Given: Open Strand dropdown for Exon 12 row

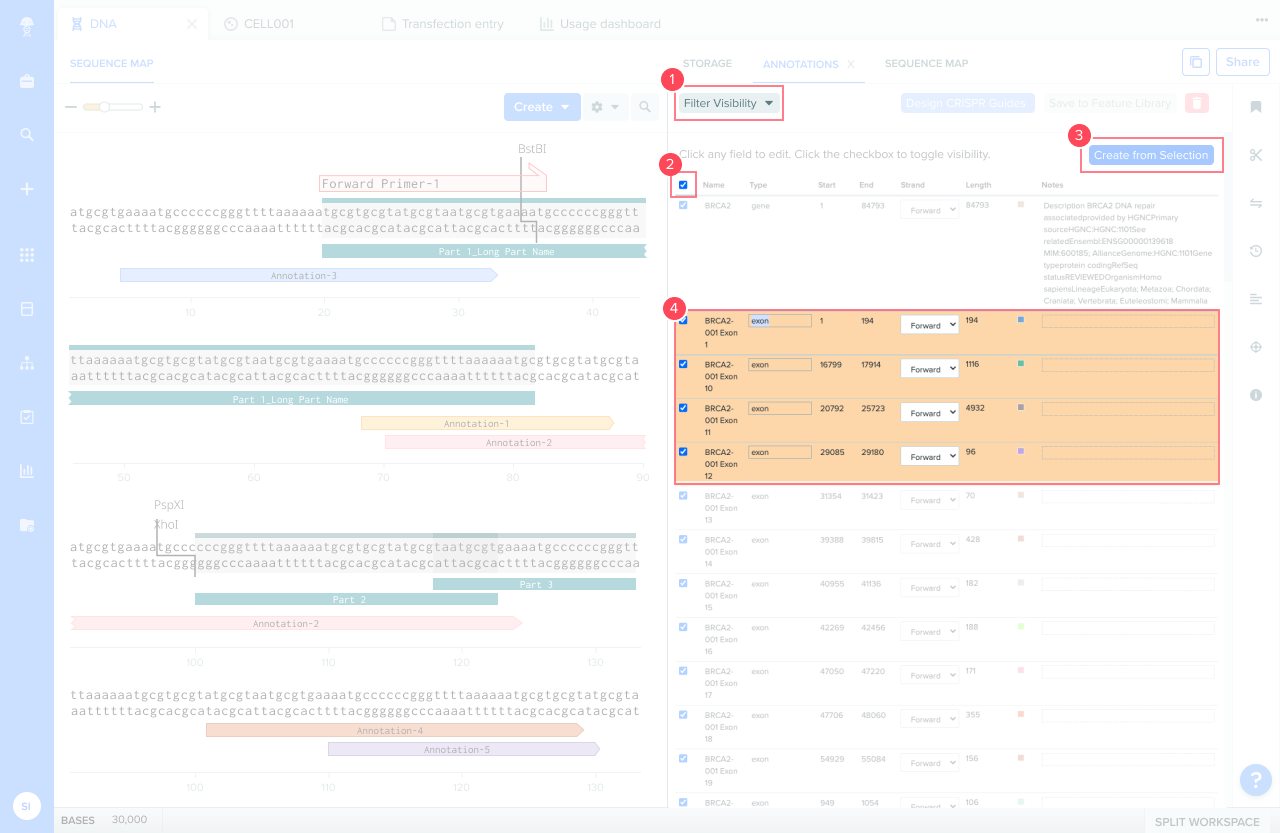Looking at the screenshot, I should (929, 457).
